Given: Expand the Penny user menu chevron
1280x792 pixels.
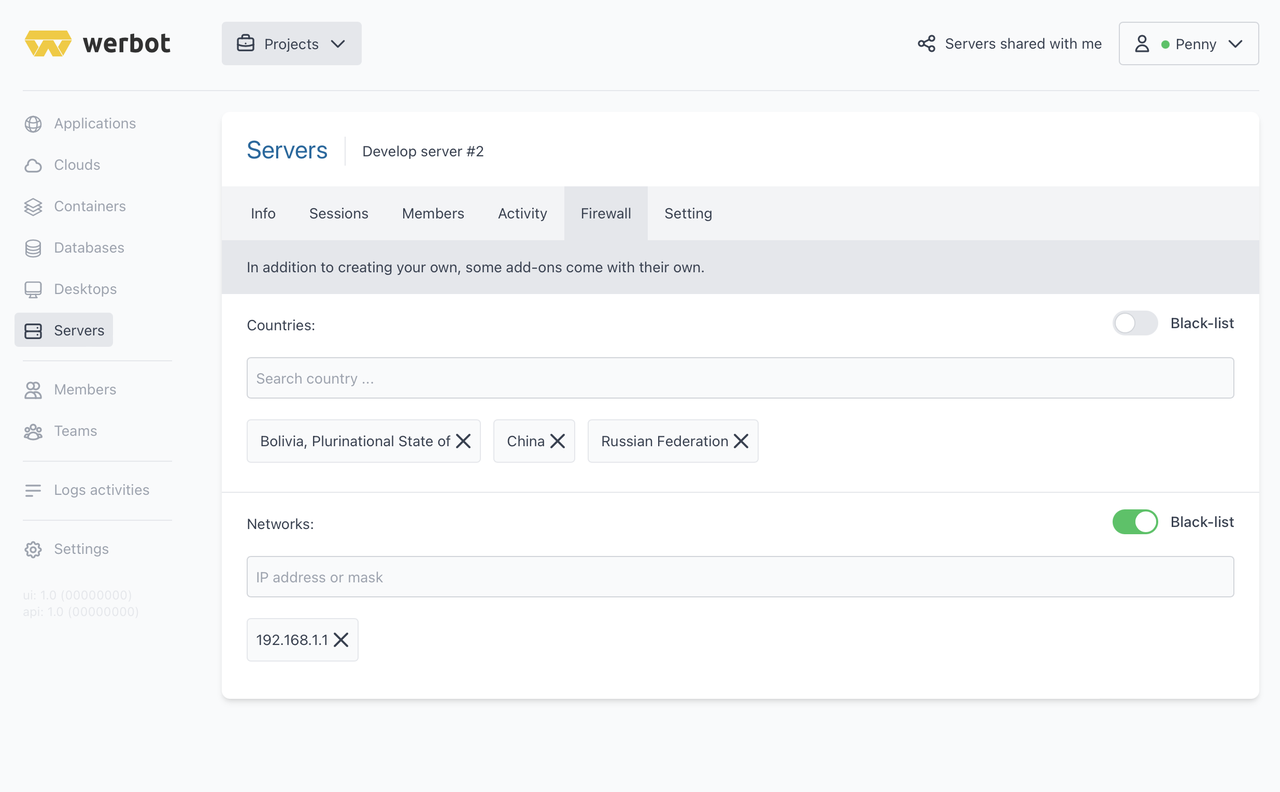Looking at the screenshot, I should point(1235,44).
